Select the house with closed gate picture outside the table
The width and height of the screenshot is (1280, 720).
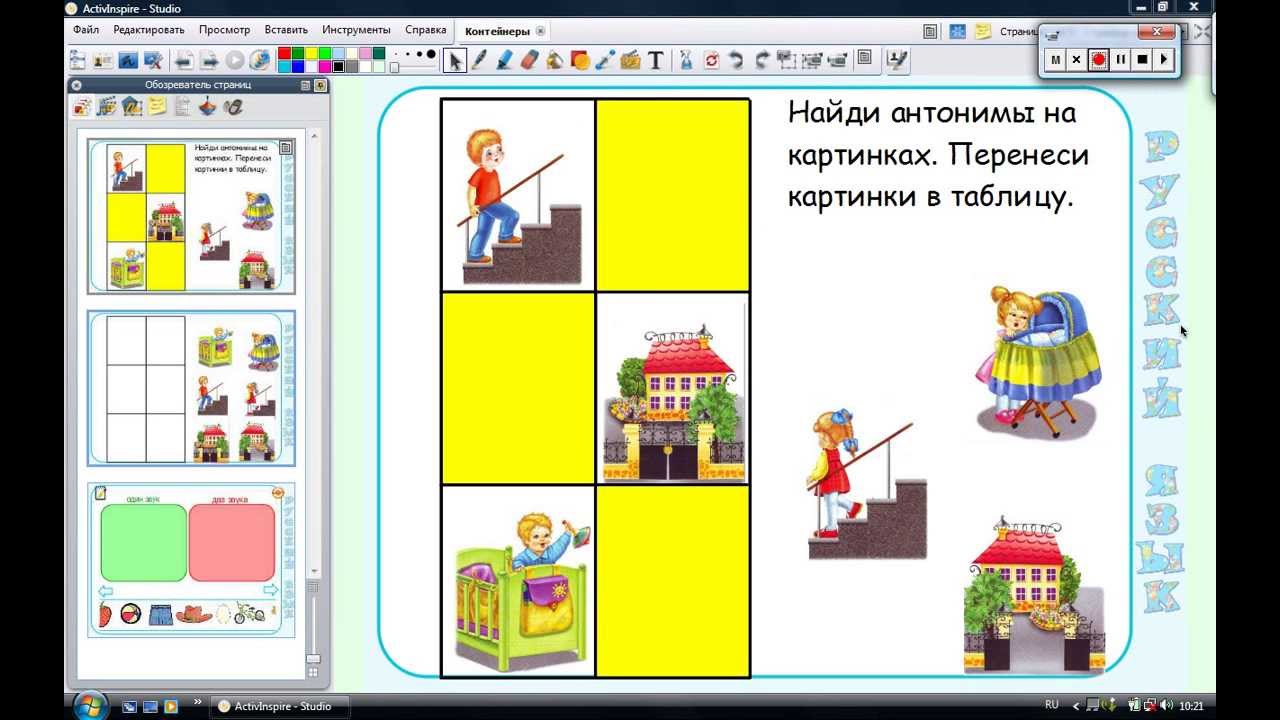coord(1035,596)
